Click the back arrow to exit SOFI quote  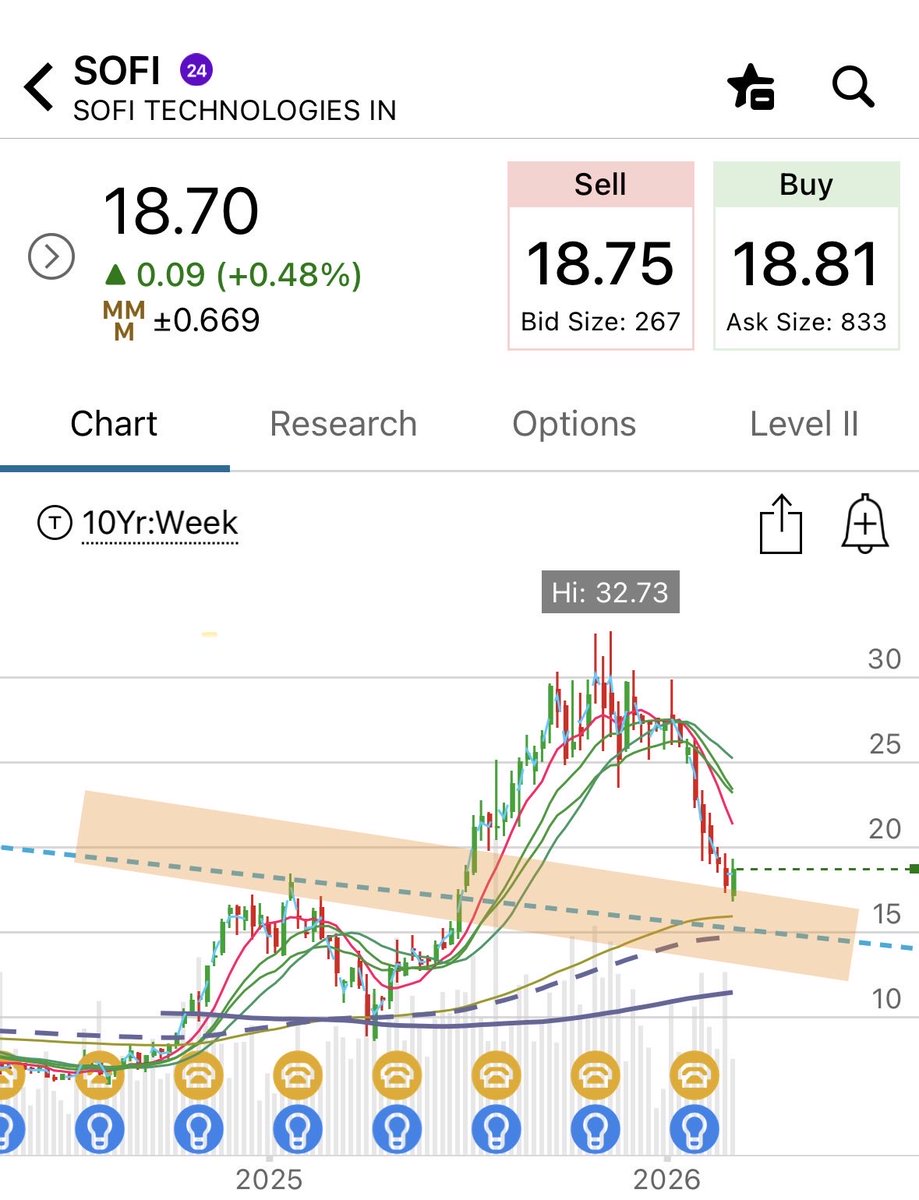[38, 86]
